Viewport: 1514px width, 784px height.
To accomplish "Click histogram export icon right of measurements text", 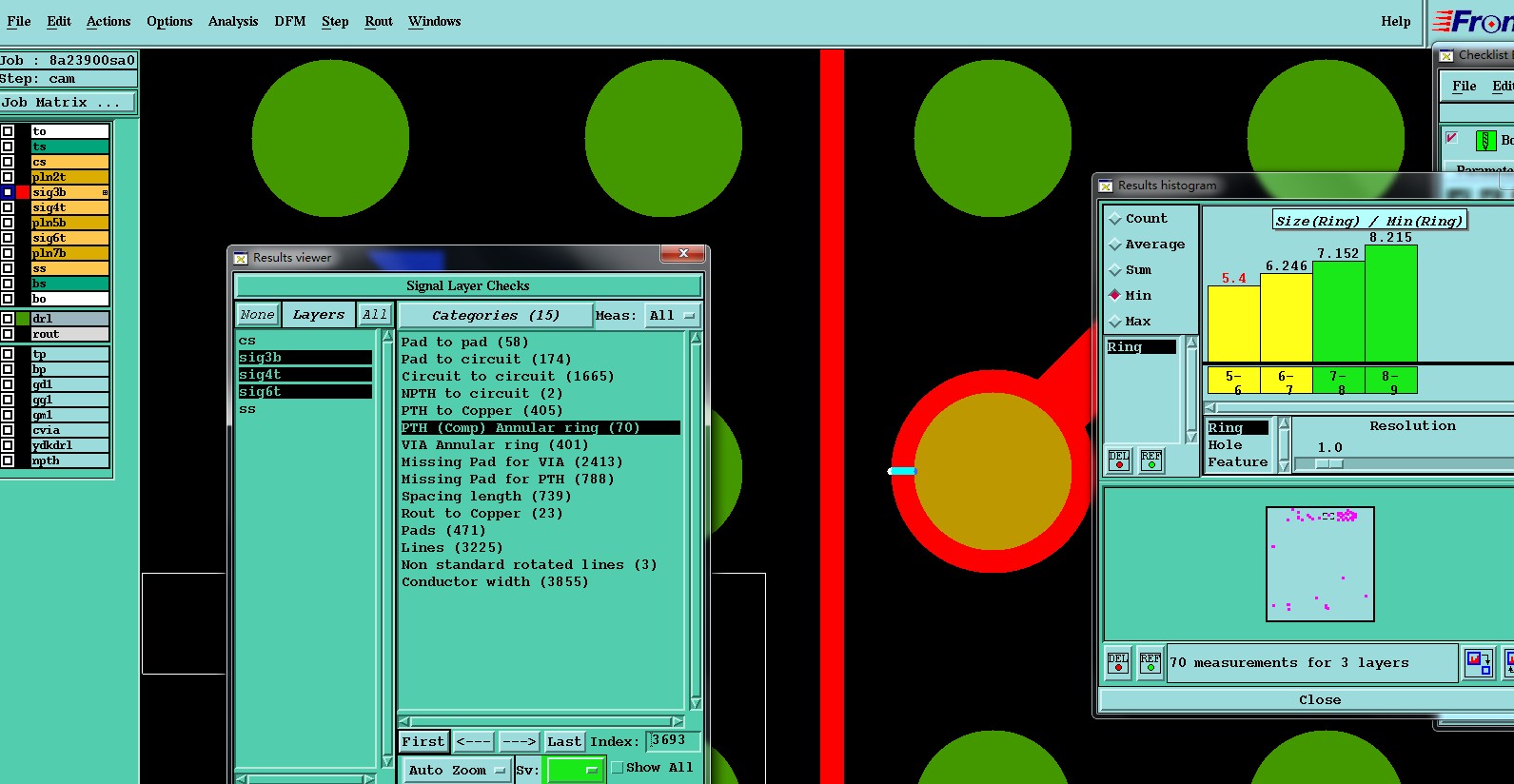I will [x=1479, y=662].
